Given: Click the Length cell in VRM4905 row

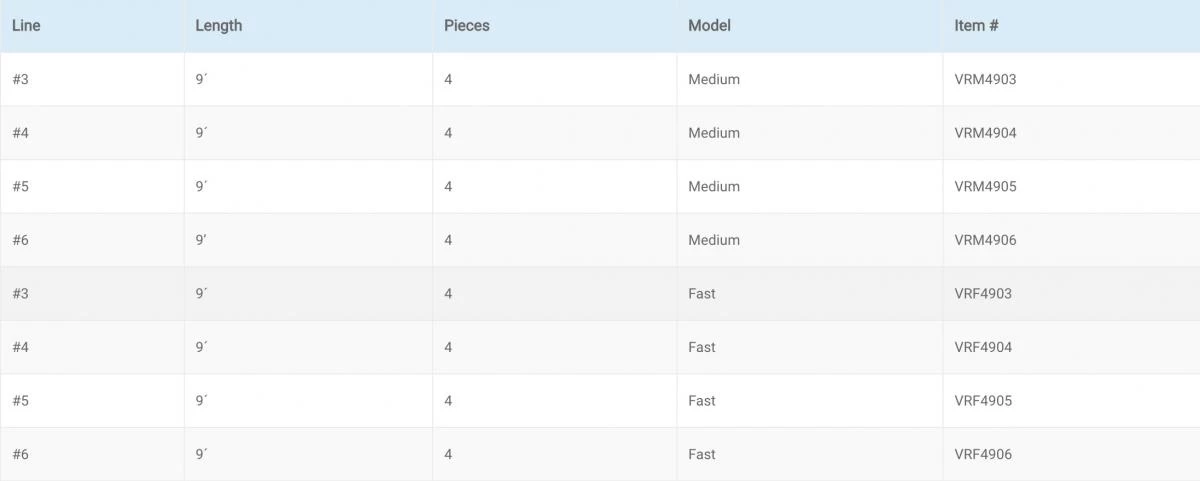Looking at the screenshot, I should [x=201, y=186].
